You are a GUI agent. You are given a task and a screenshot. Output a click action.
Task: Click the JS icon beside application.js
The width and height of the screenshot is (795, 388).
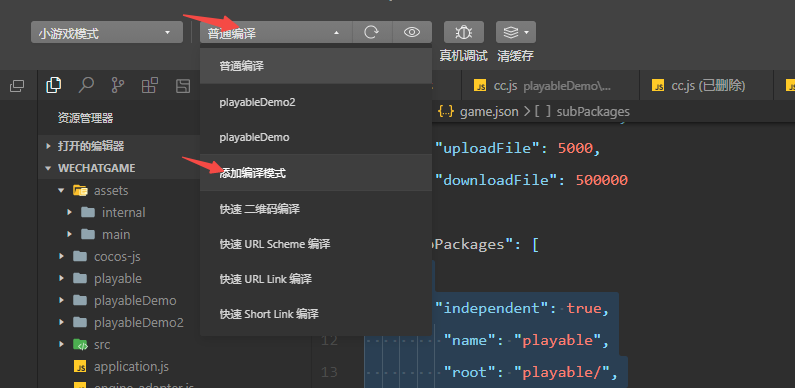80,366
